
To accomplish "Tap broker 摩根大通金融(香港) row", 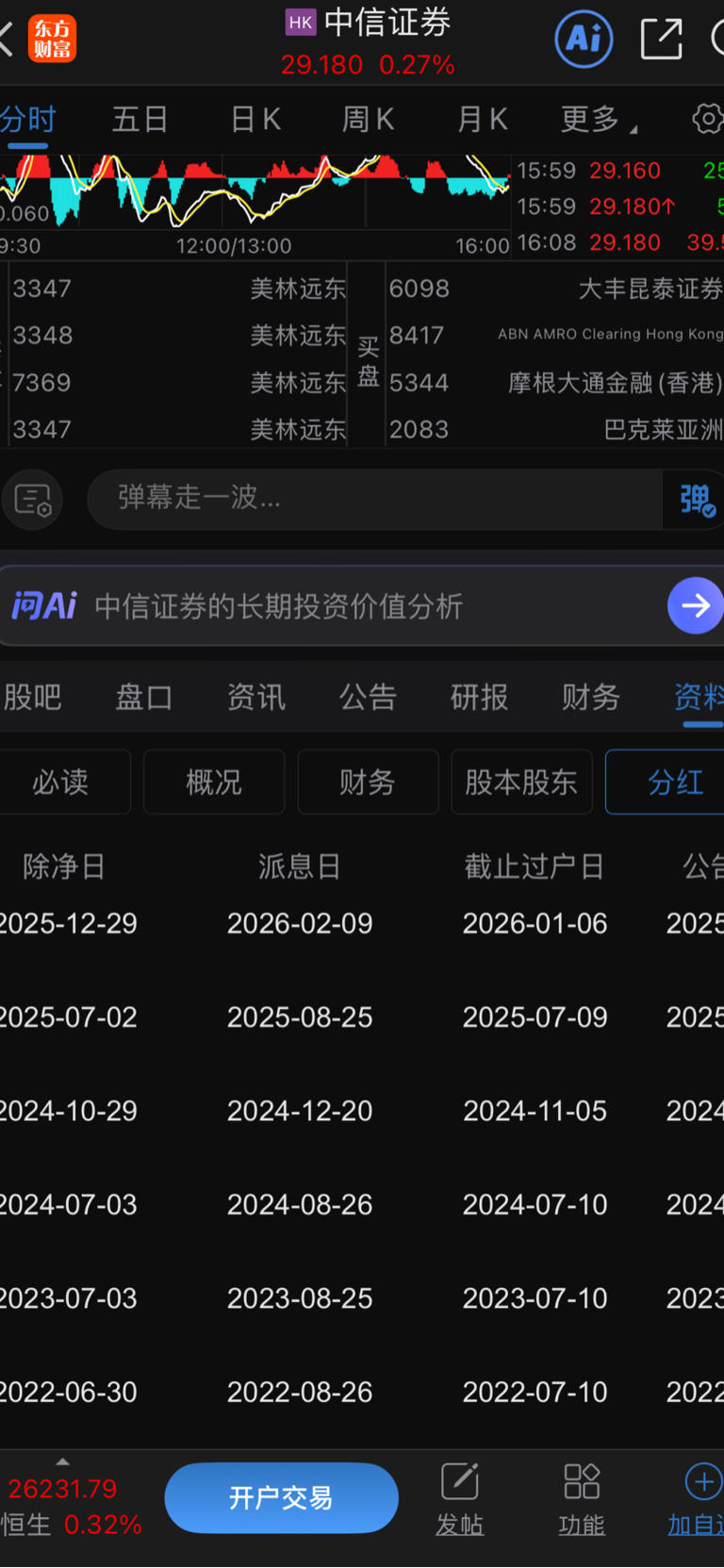I will 555,383.
